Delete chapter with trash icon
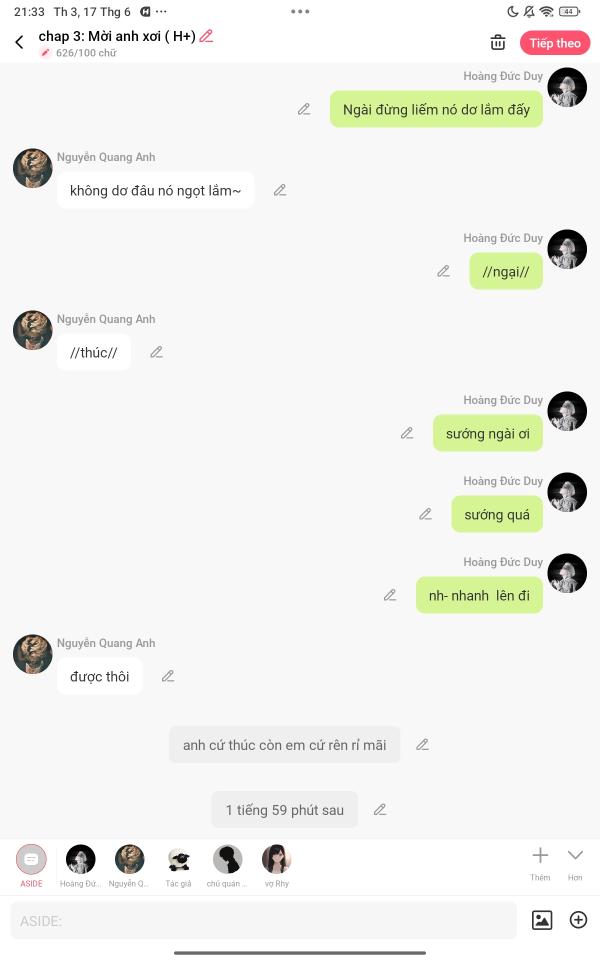 click(x=498, y=42)
